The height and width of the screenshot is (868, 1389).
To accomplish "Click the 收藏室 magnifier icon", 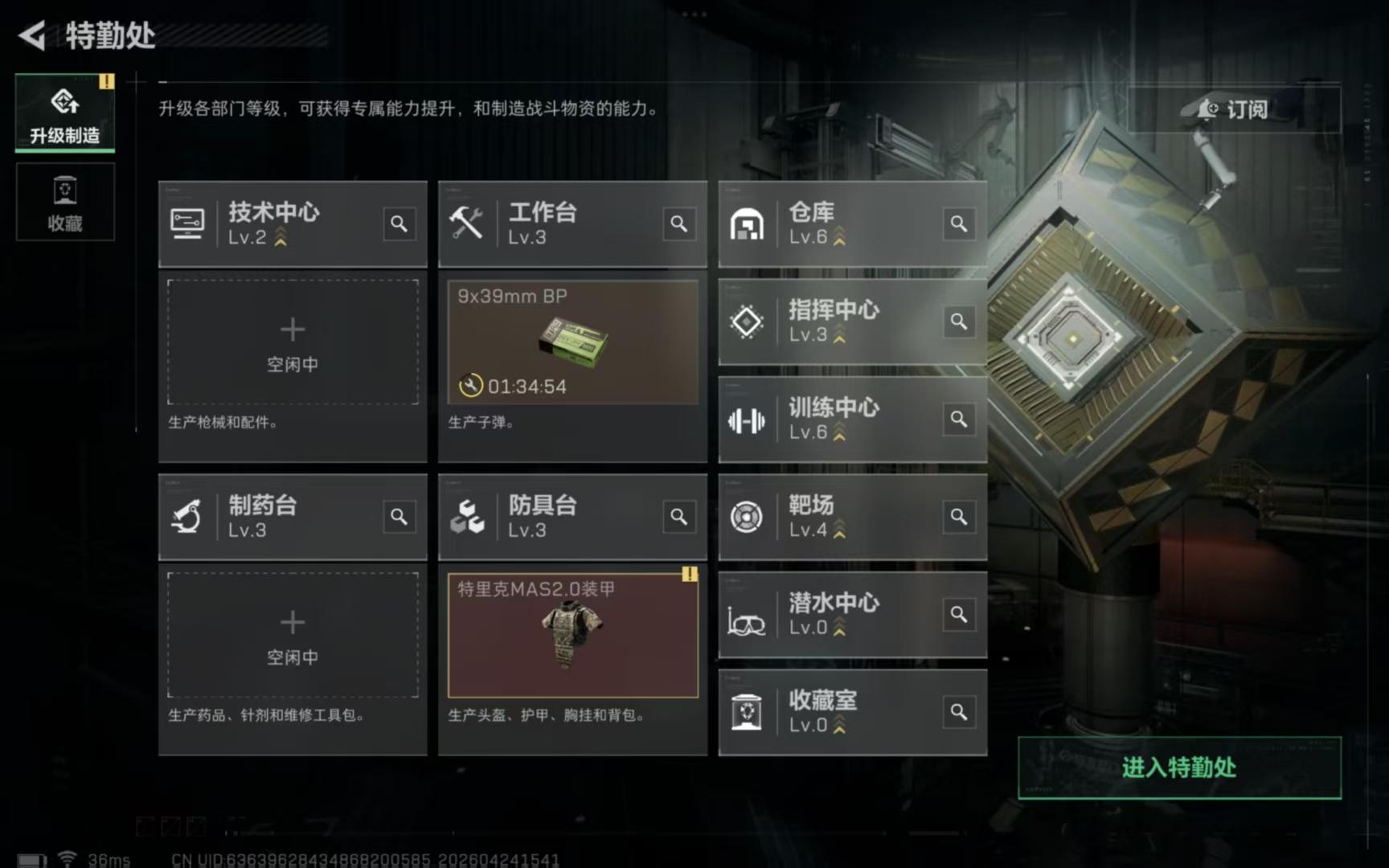I will click(958, 712).
